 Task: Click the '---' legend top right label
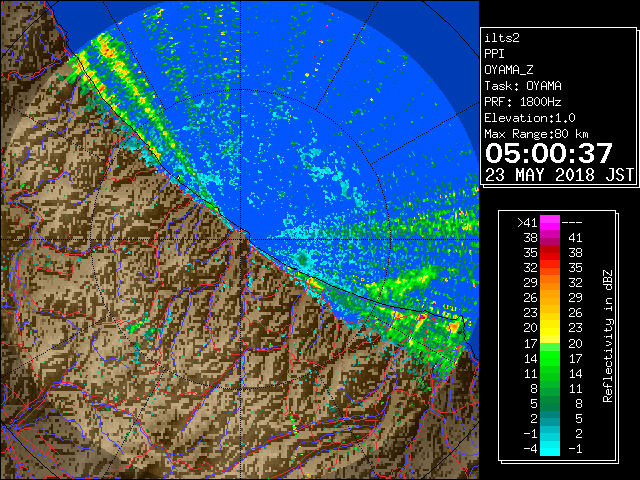click(572, 222)
